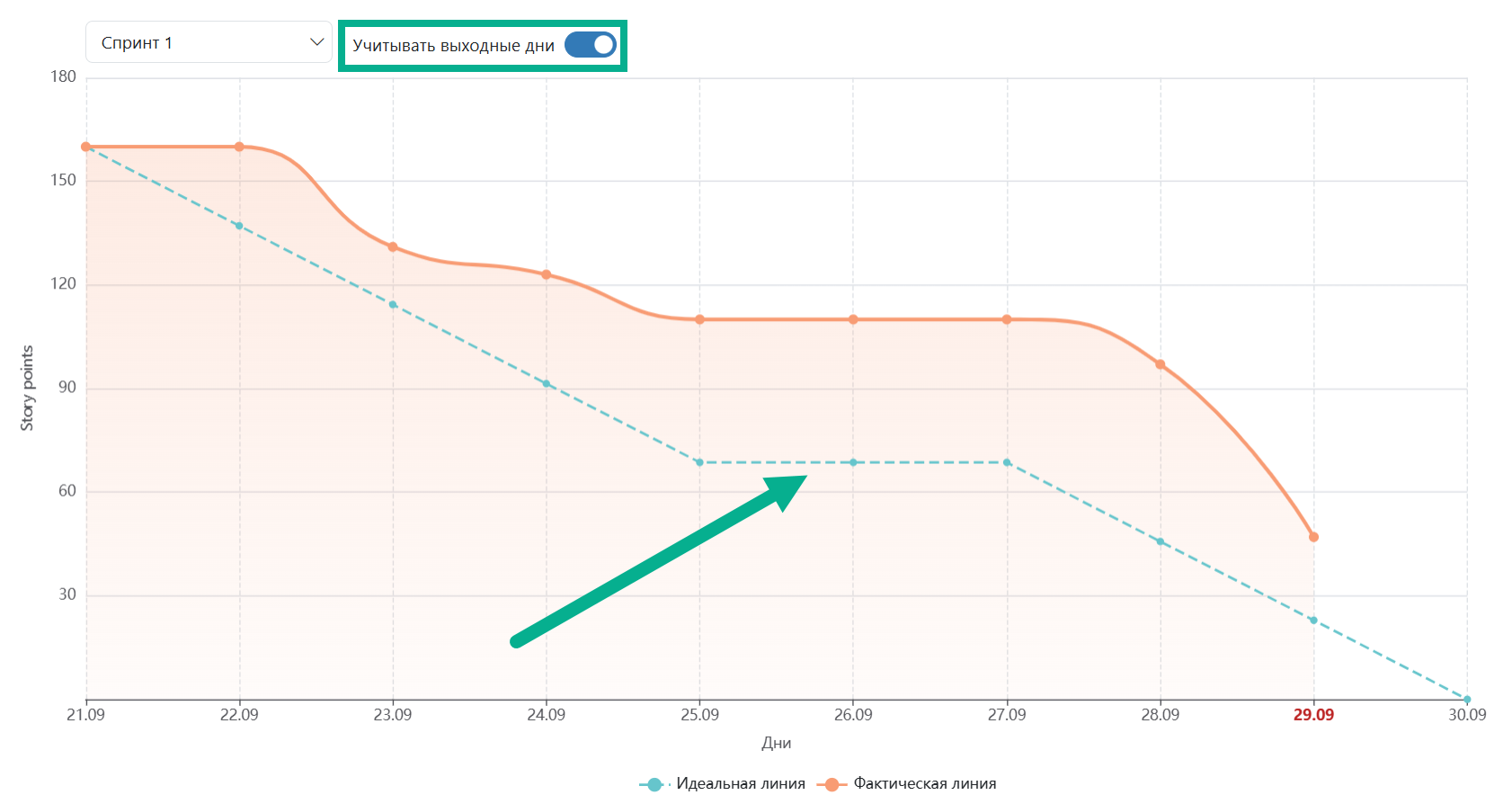Select ideal line point at 23.09

point(393,305)
